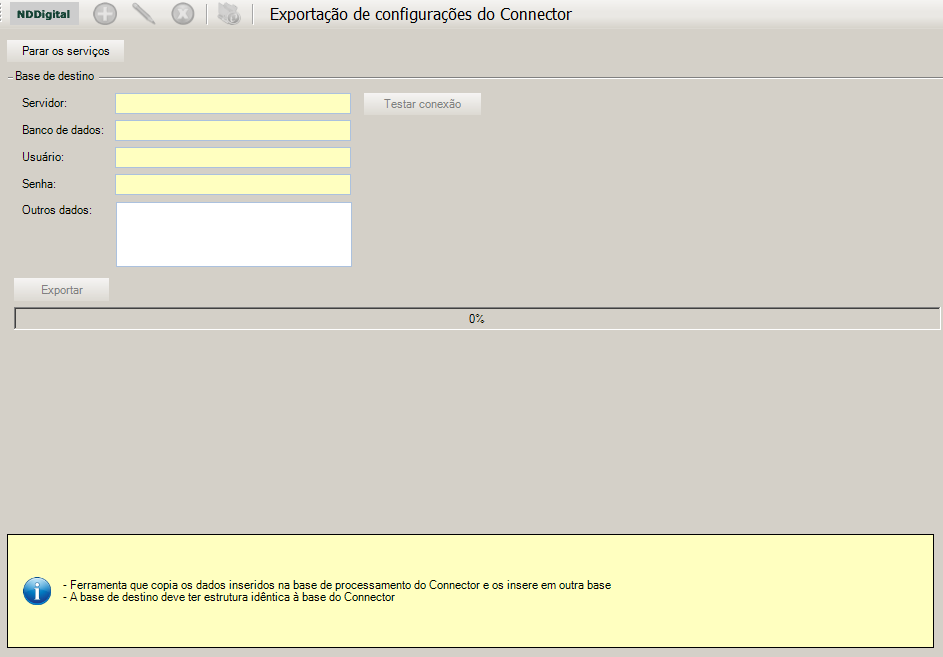
Task: Click the 'A base de destino deve ter' line
Action: click(229, 597)
